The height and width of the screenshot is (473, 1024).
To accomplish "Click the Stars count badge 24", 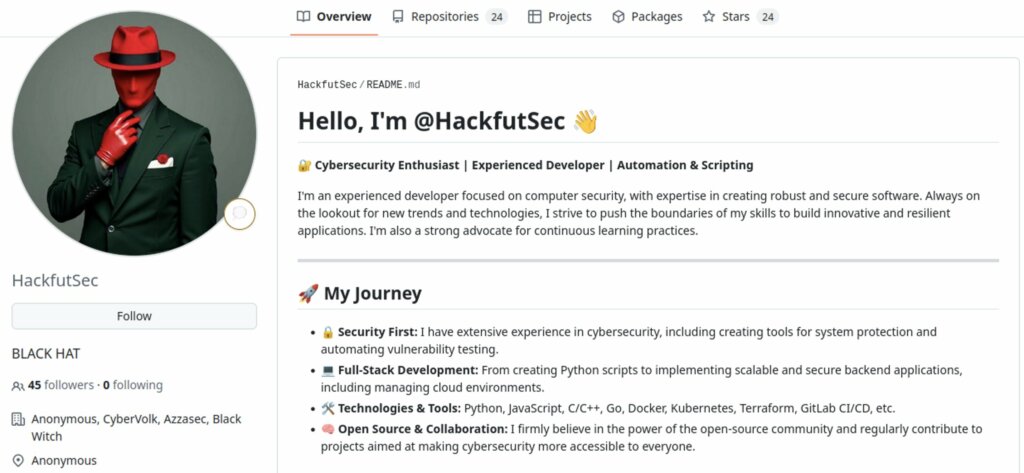I will (767, 17).
